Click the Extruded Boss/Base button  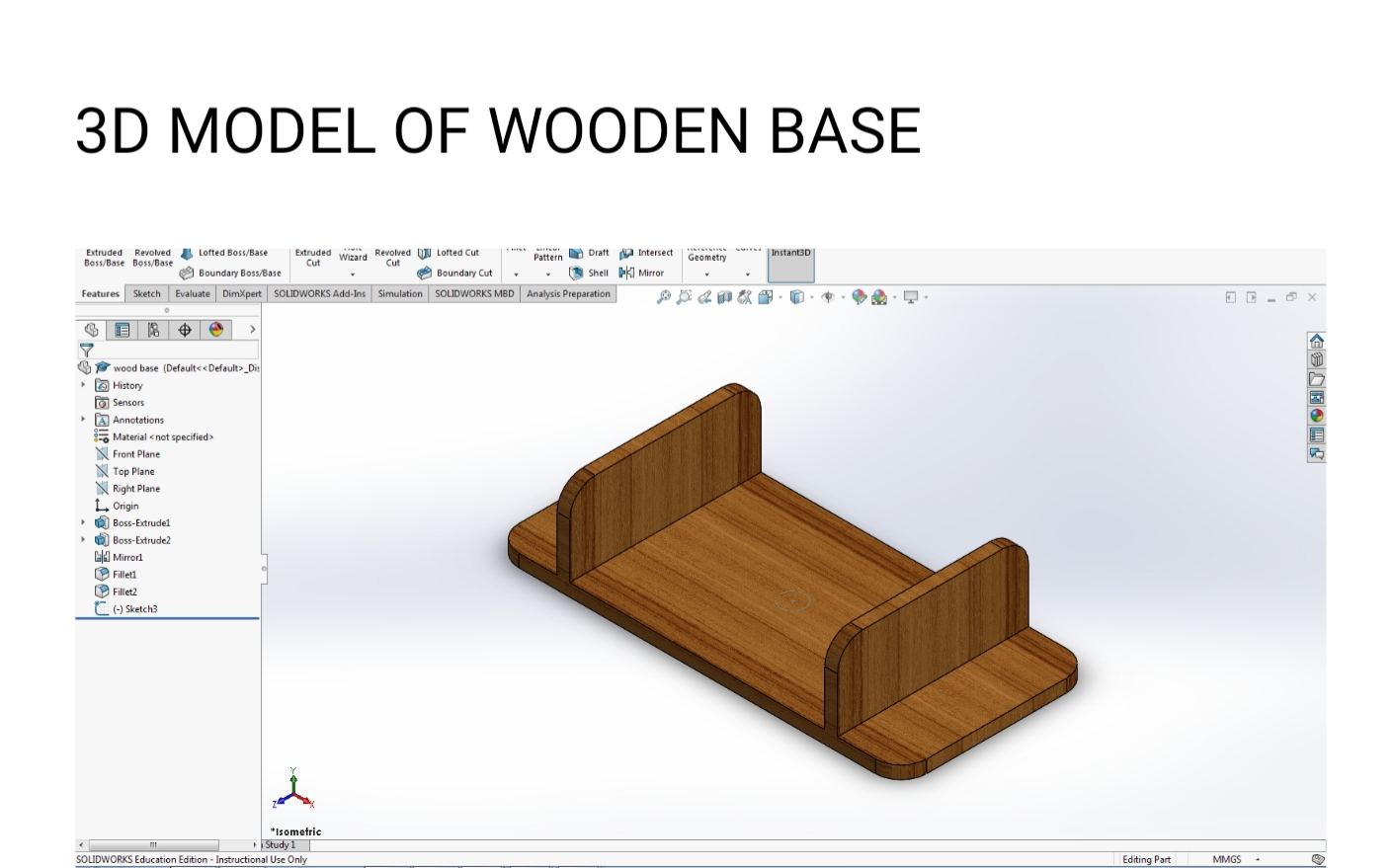click(104, 258)
